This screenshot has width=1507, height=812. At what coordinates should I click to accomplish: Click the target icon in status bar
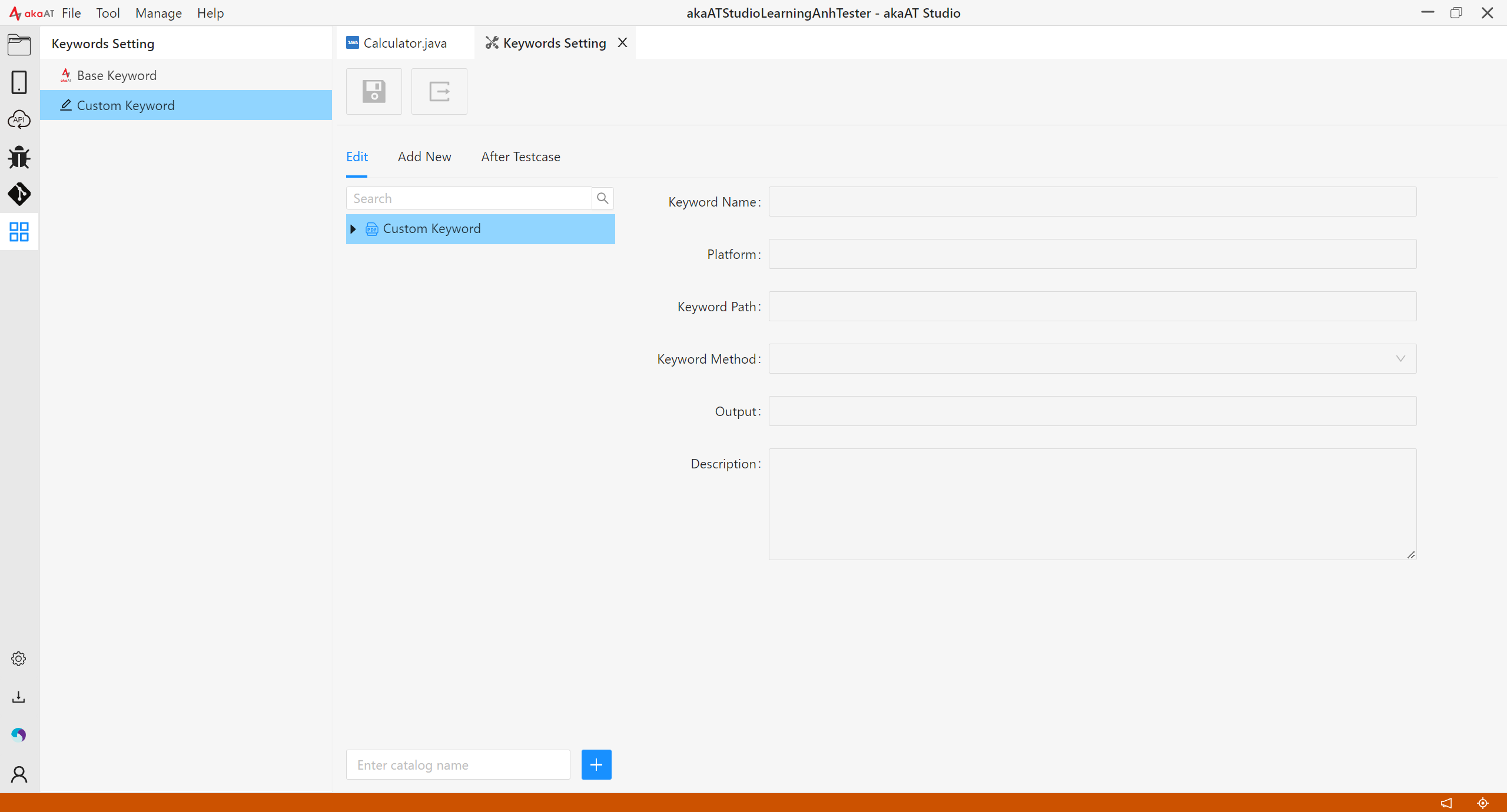click(1483, 803)
